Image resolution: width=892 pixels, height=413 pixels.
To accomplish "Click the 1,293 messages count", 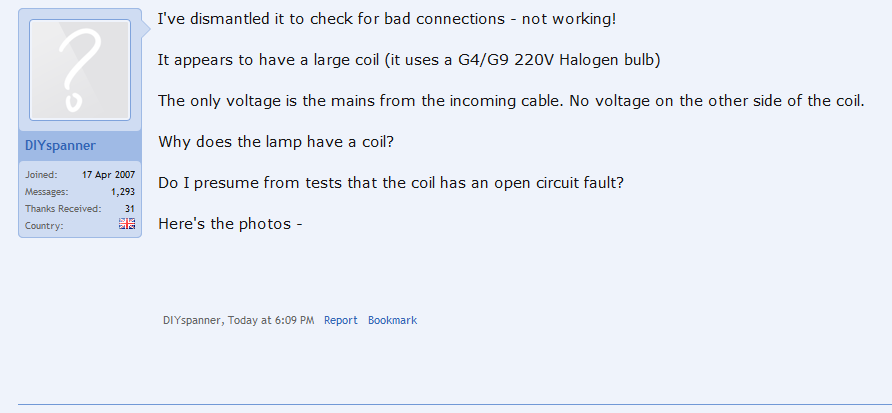I will coord(122,192).
